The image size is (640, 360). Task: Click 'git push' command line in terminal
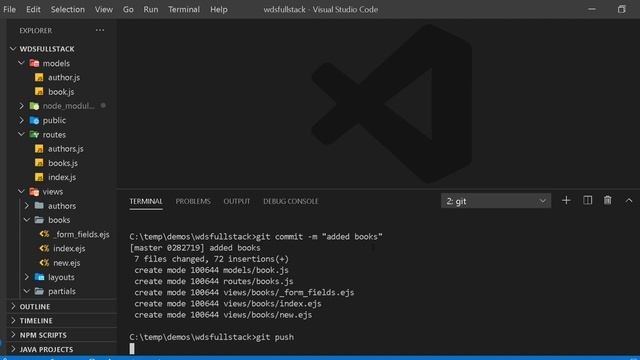(211, 337)
